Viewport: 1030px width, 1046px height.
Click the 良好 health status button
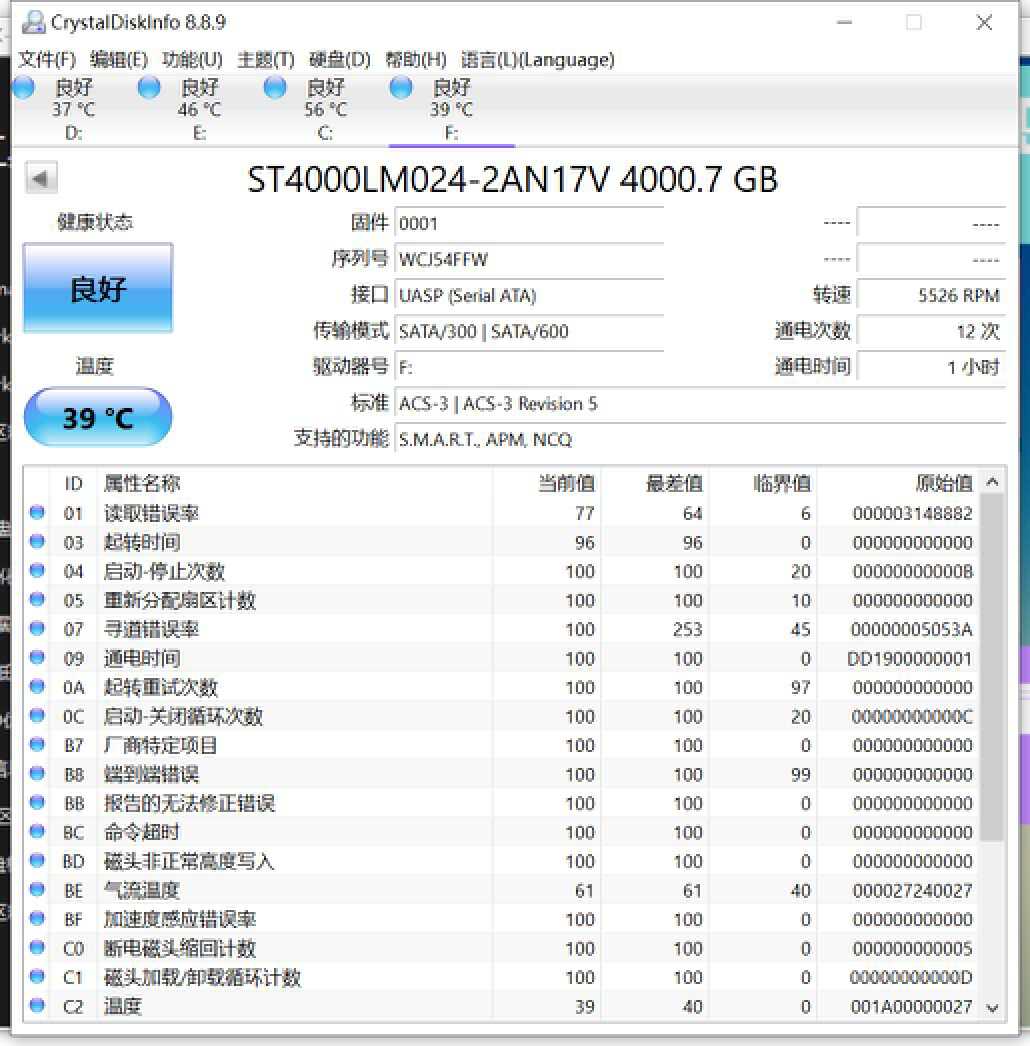click(97, 287)
